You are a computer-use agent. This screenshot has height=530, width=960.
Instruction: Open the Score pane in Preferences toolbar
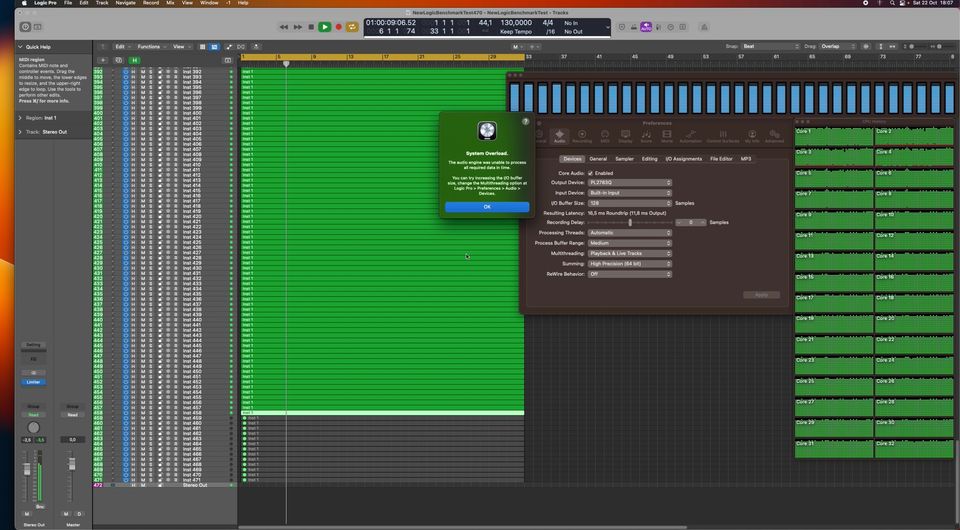pos(646,136)
